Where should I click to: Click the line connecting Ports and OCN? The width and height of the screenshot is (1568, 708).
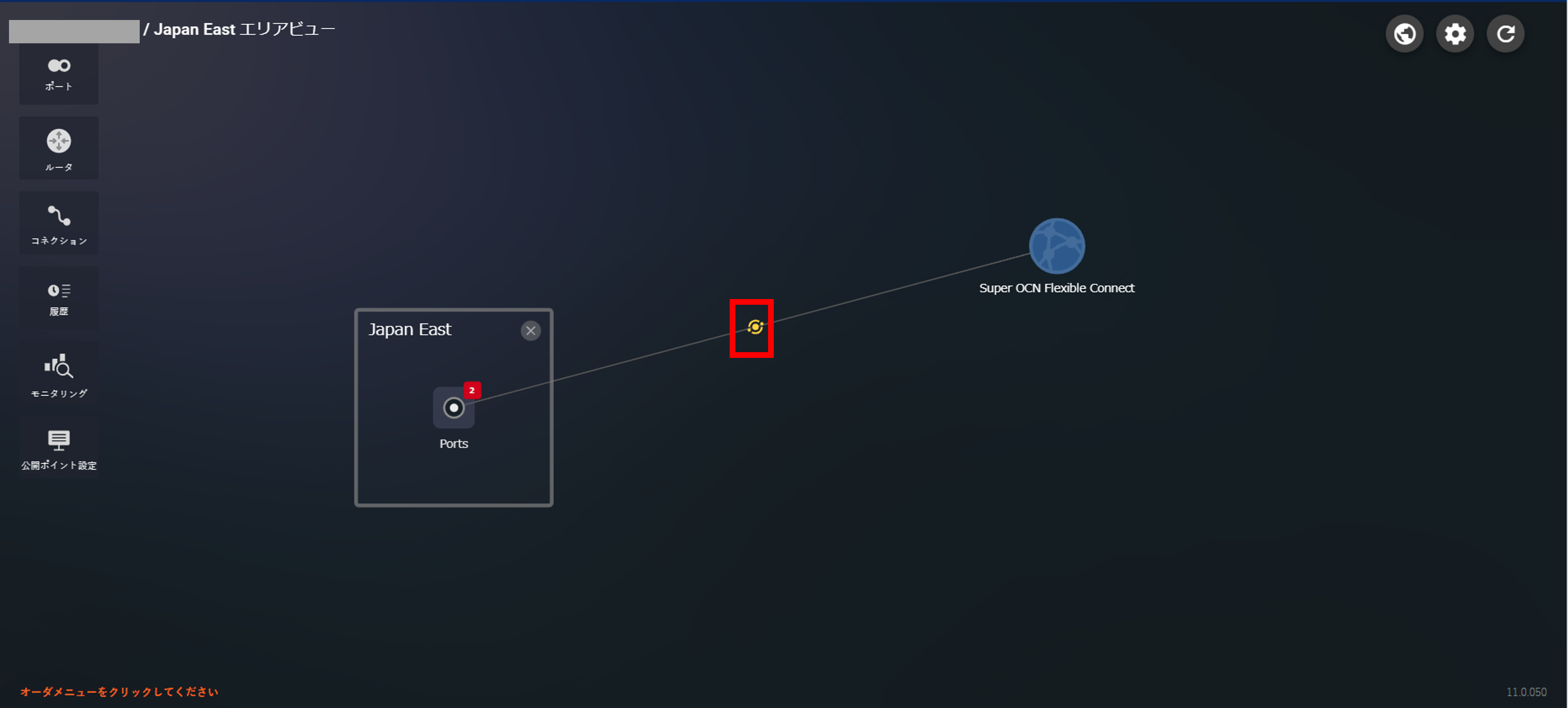[x=609, y=366]
